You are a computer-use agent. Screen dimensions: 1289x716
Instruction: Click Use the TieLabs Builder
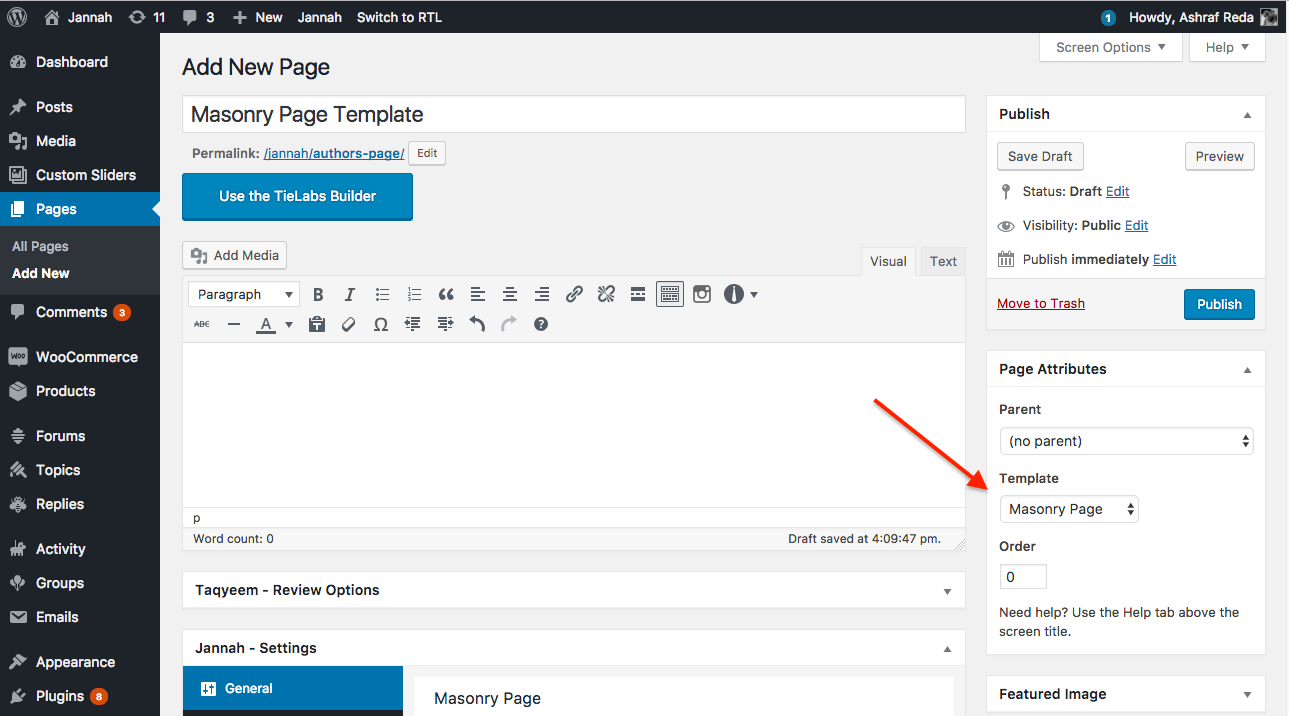click(297, 196)
